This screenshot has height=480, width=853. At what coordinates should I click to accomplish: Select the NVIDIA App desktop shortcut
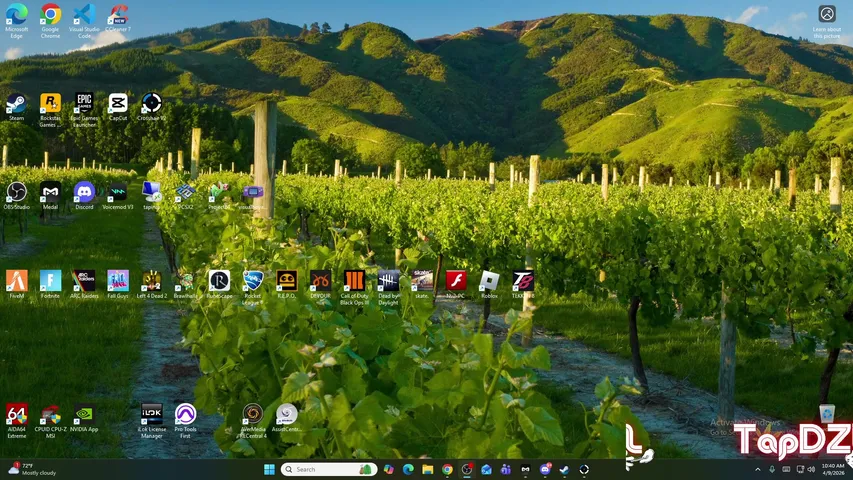tap(84, 417)
